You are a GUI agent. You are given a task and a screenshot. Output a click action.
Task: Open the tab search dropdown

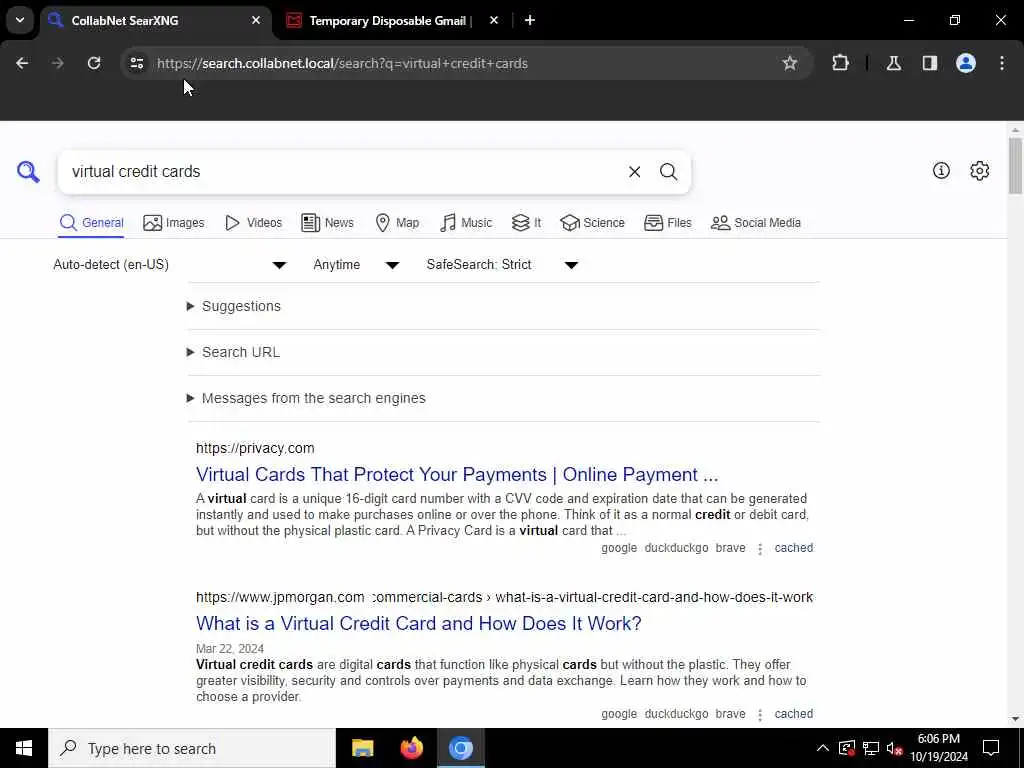20,20
